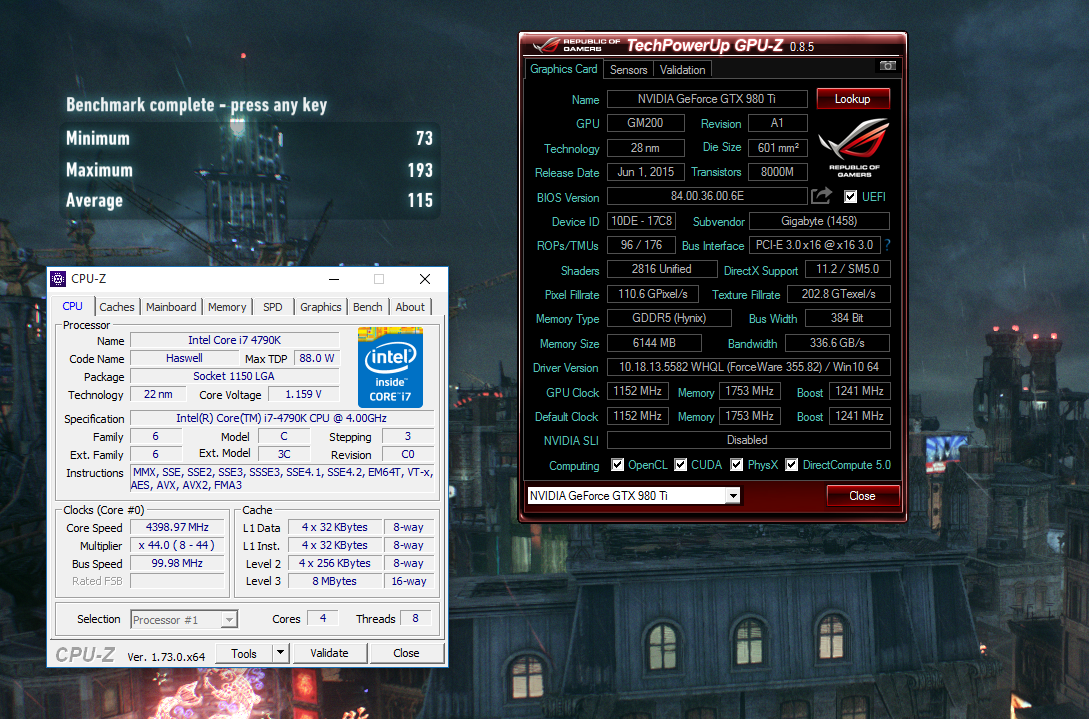Click the Memory Size value 6144 MB
The width and height of the screenshot is (1089, 719).
pos(654,342)
